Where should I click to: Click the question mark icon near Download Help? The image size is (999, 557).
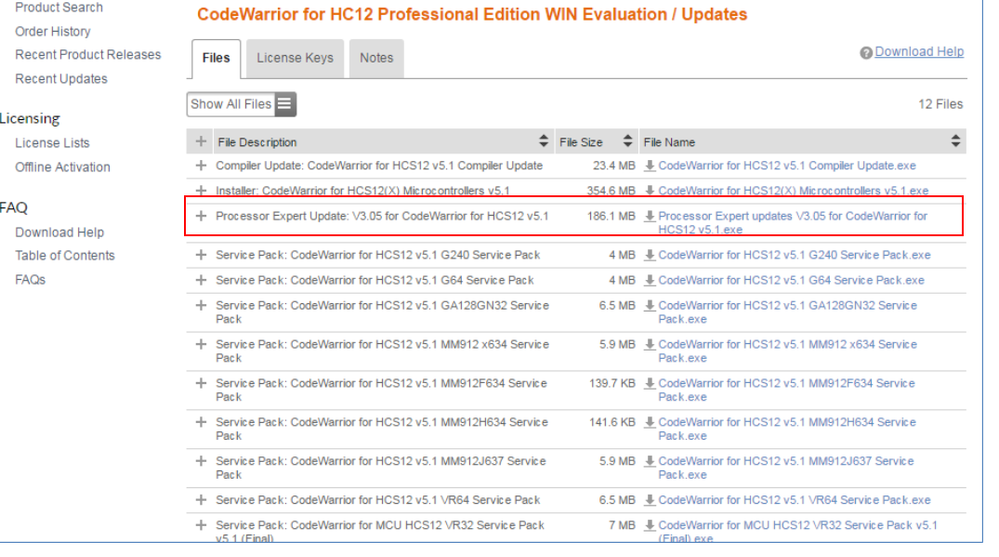tap(866, 53)
